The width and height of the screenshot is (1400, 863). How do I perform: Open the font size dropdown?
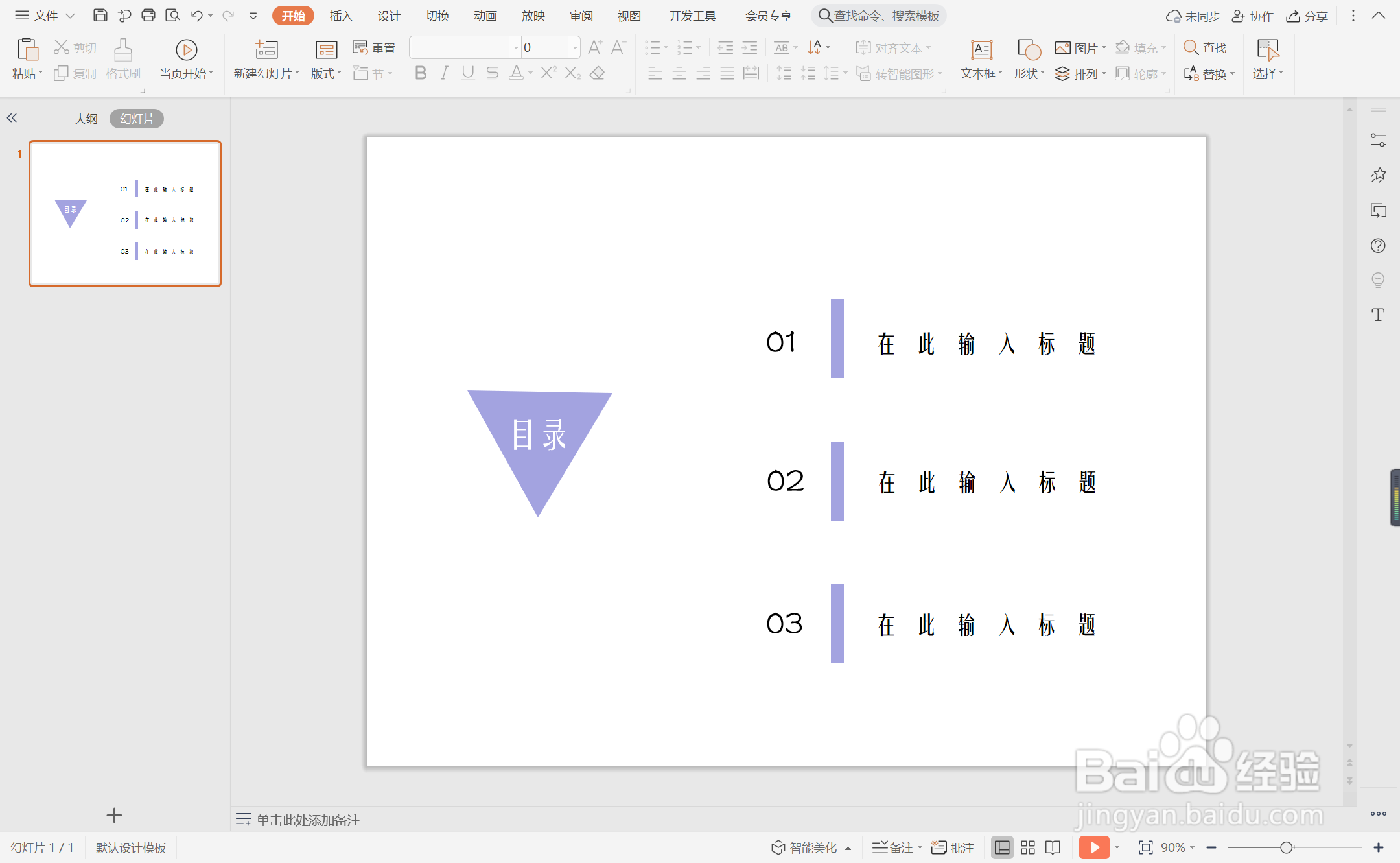point(575,47)
